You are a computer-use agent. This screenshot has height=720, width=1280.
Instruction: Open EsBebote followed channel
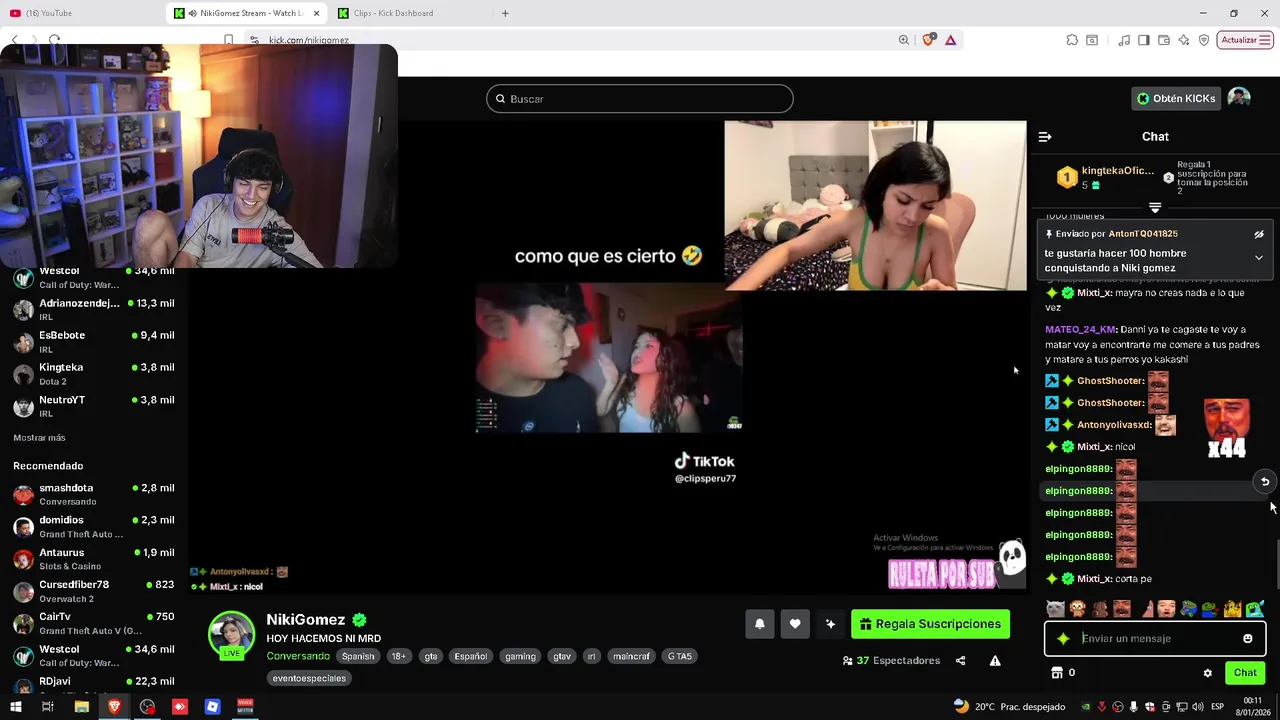[94, 342]
